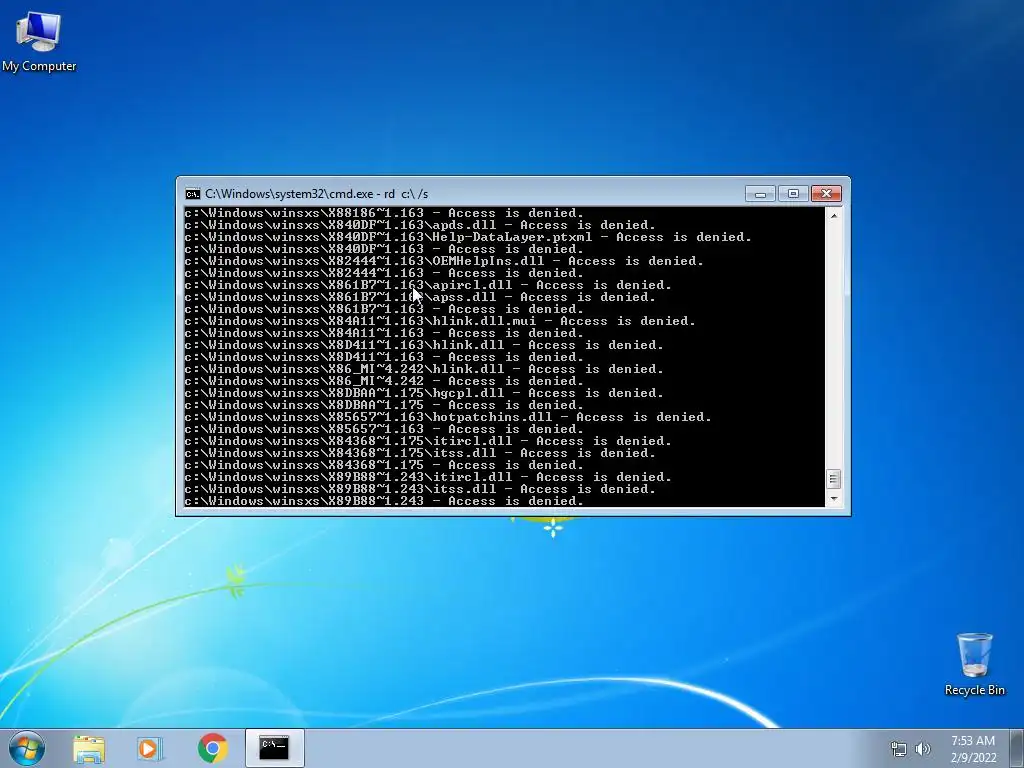This screenshot has height=768, width=1024.
Task: Close the cmd.exe window
Action: point(826,194)
